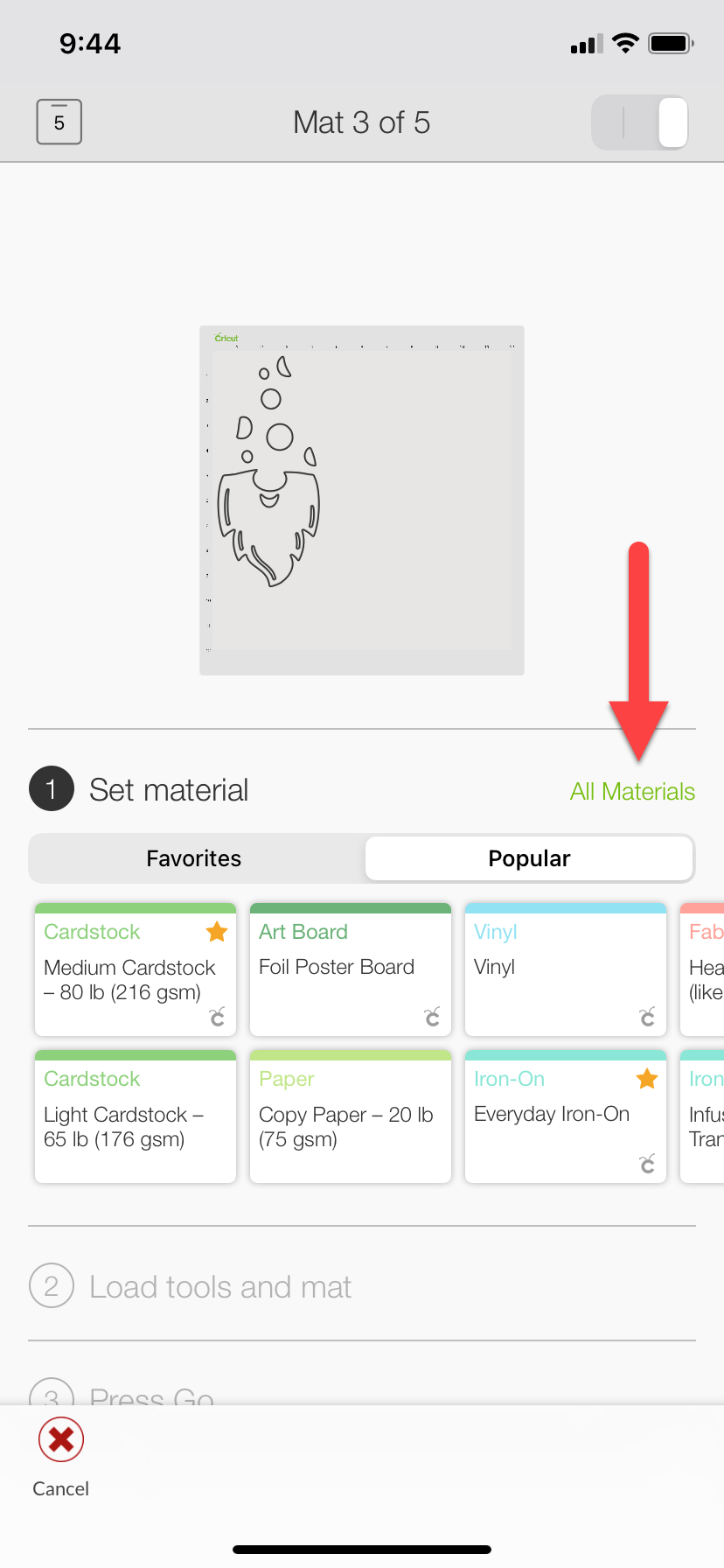Expand step 2 Load tools and mat
The image size is (724, 1568).
pos(219,1285)
